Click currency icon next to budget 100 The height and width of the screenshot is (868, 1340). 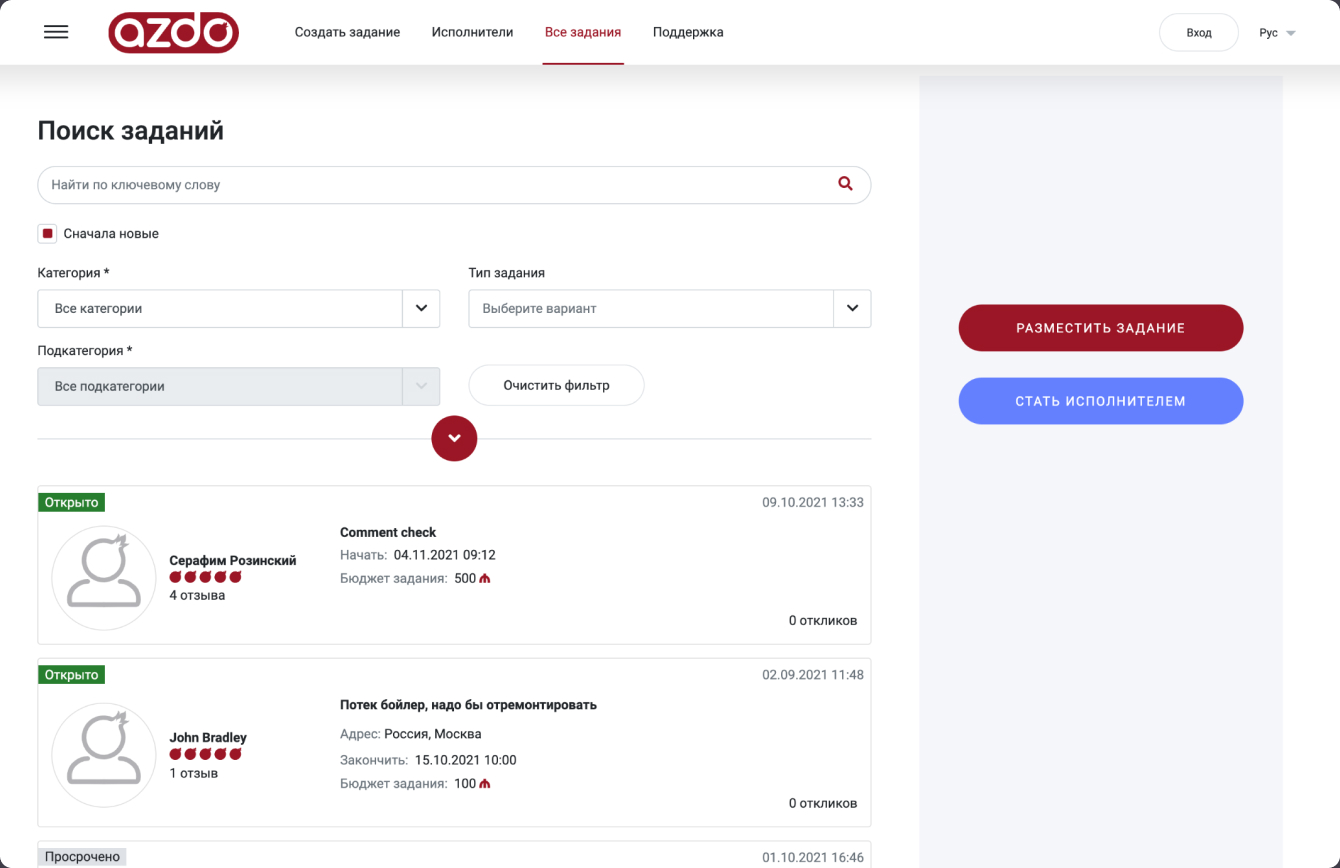point(485,784)
